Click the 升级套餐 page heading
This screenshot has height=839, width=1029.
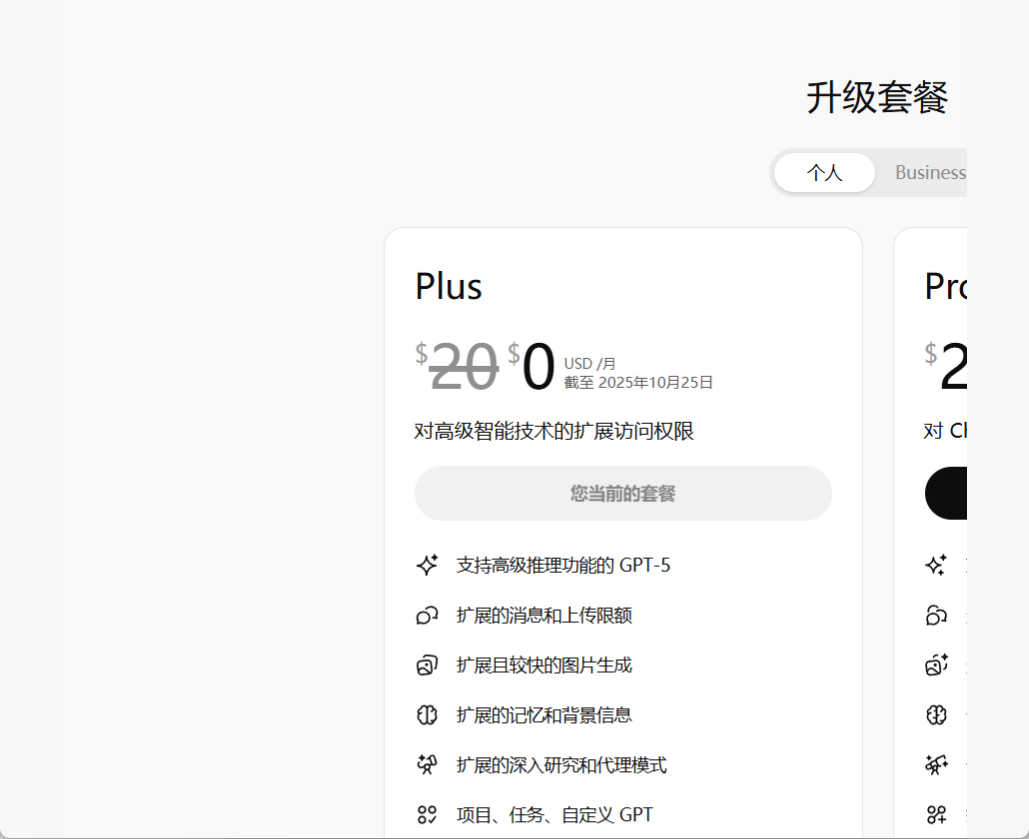[877, 98]
